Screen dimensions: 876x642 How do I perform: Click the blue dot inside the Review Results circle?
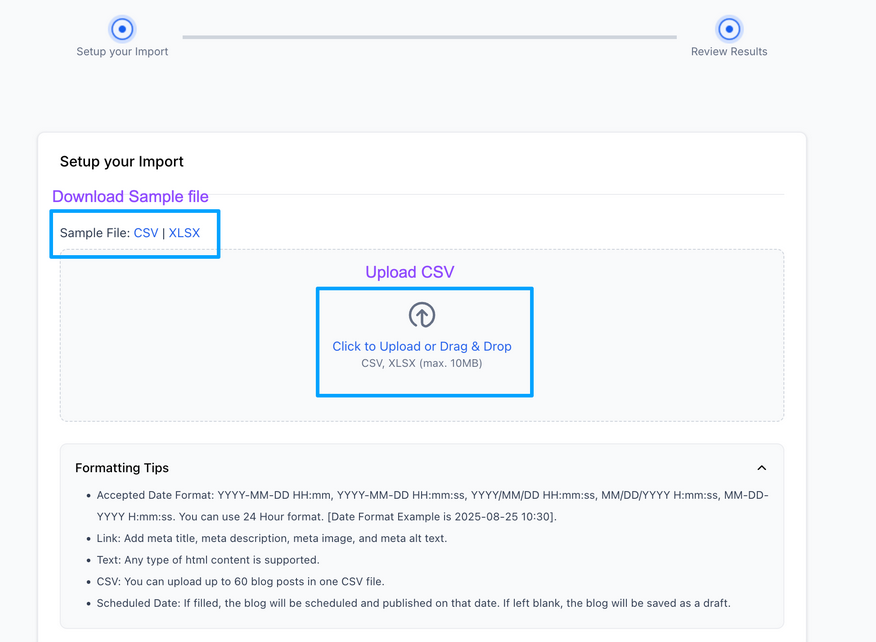coord(729,29)
